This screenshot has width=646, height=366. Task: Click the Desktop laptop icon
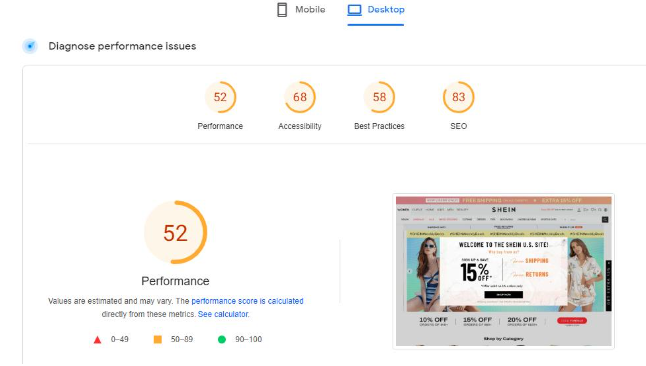point(354,9)
